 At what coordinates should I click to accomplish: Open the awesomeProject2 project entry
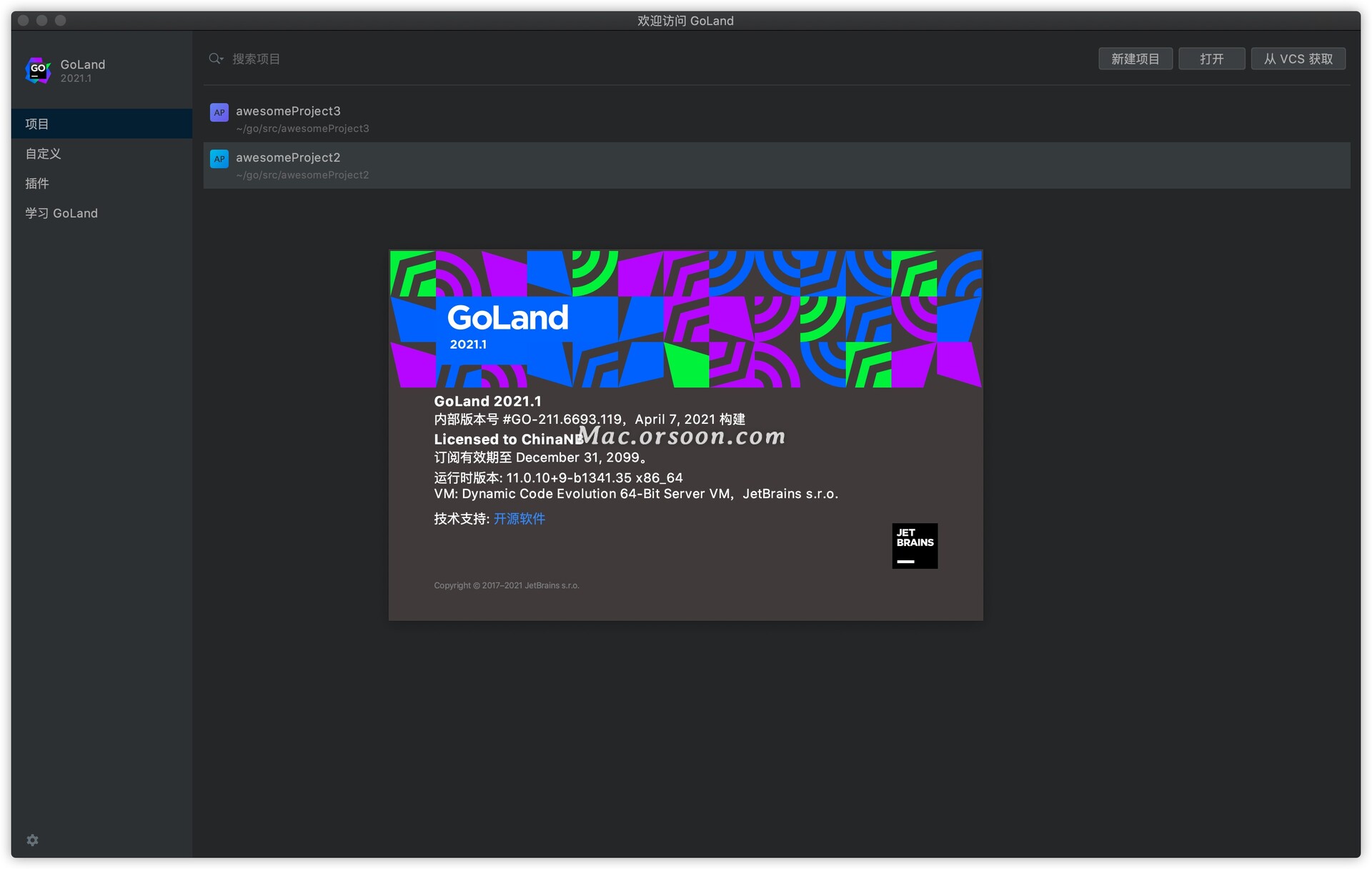[777, 165]
